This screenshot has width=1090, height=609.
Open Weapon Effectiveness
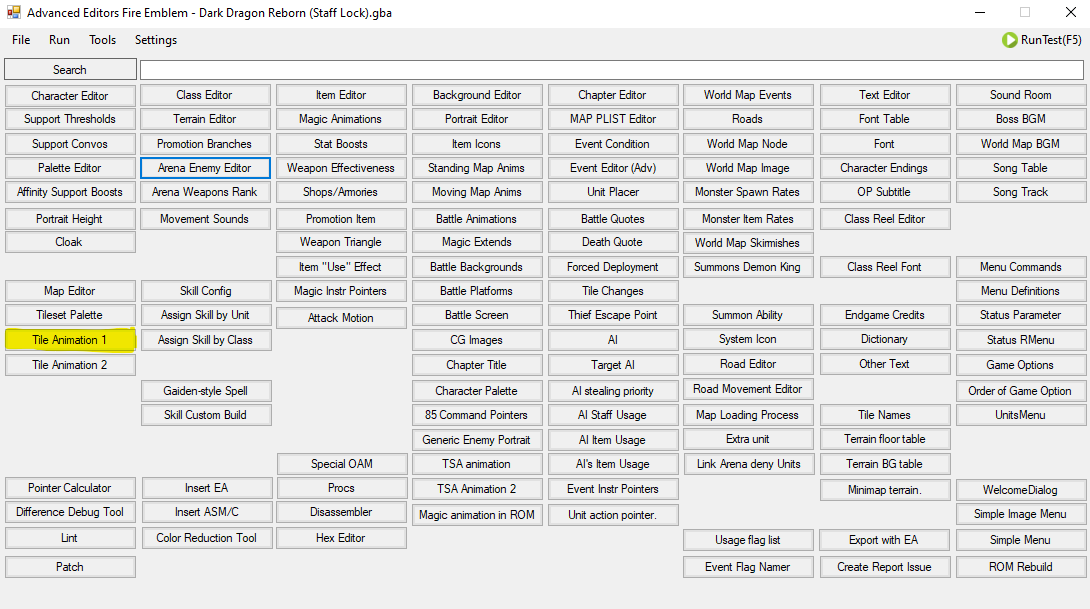coord(341,168)
